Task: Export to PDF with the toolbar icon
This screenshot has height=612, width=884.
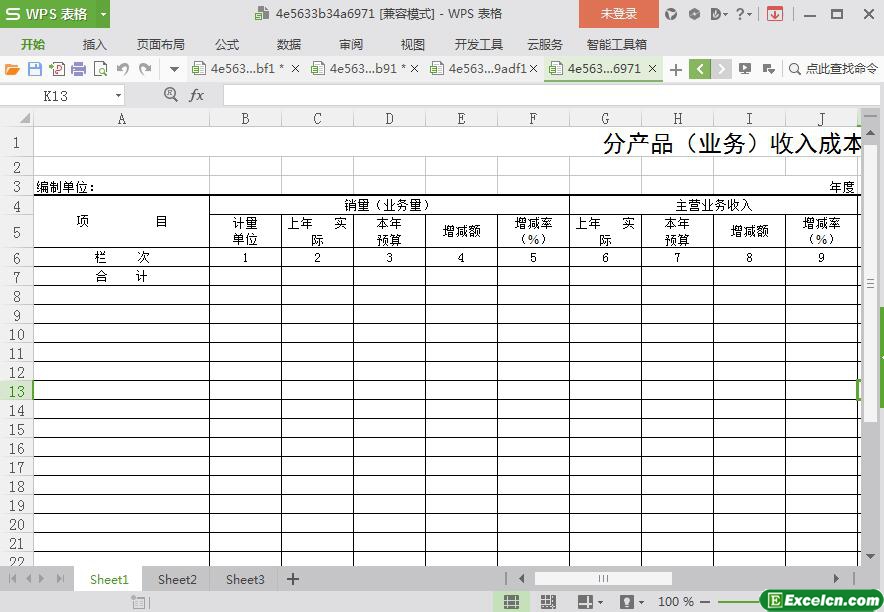Action: tap(57, 69)
